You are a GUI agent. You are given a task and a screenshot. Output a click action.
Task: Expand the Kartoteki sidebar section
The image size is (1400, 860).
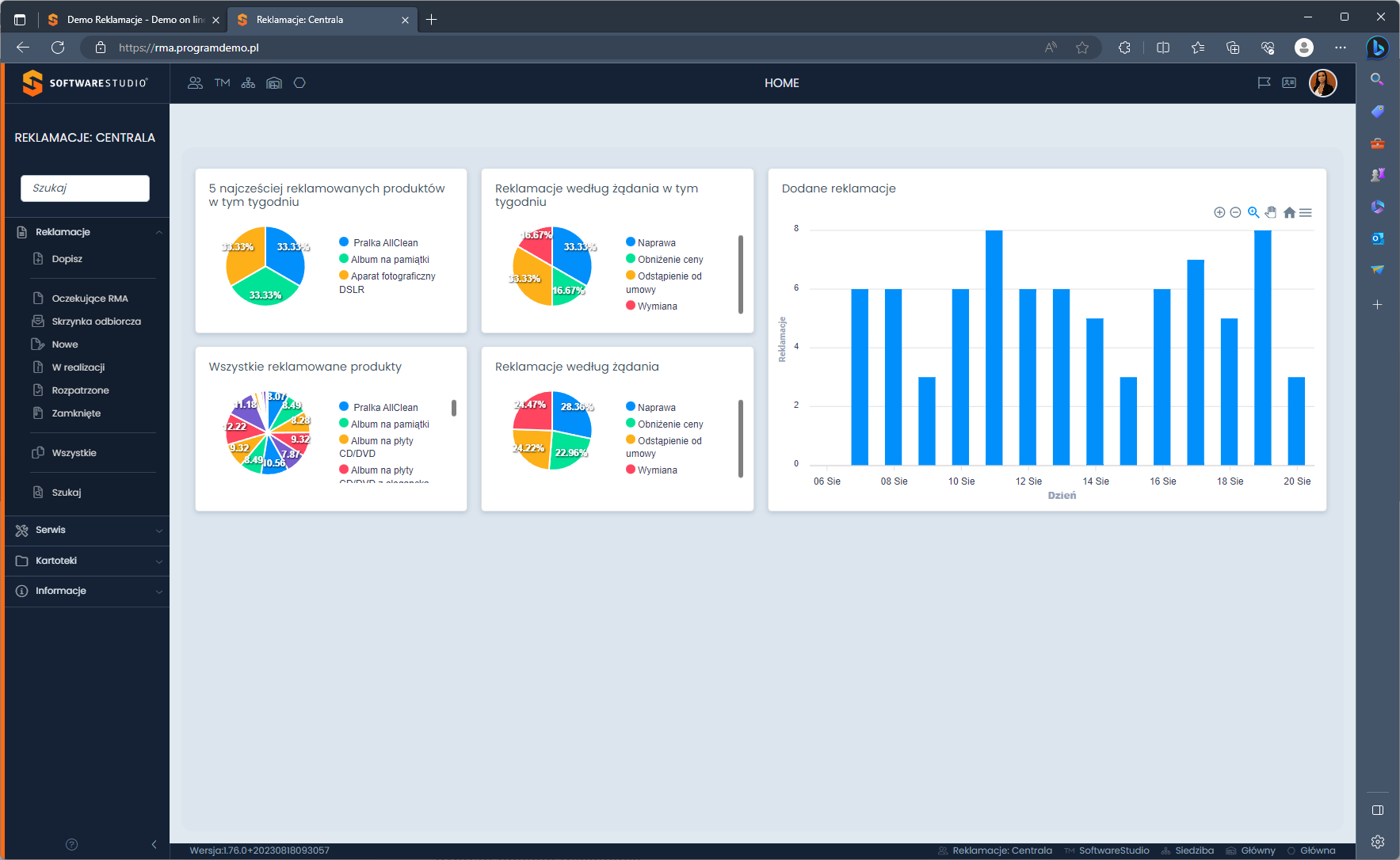point(87,561)
